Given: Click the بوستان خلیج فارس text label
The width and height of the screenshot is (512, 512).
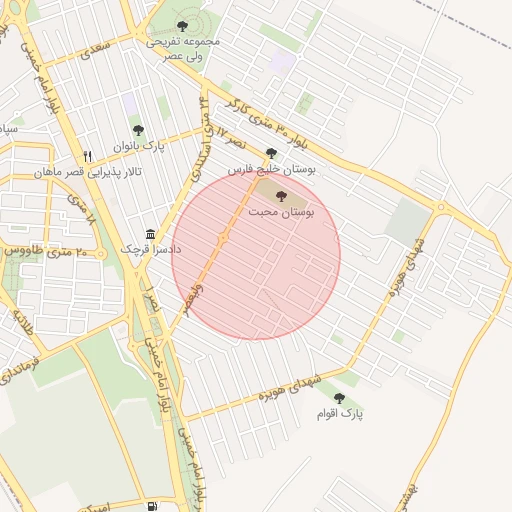Looking at the screenshot, I should pos(272,170).
